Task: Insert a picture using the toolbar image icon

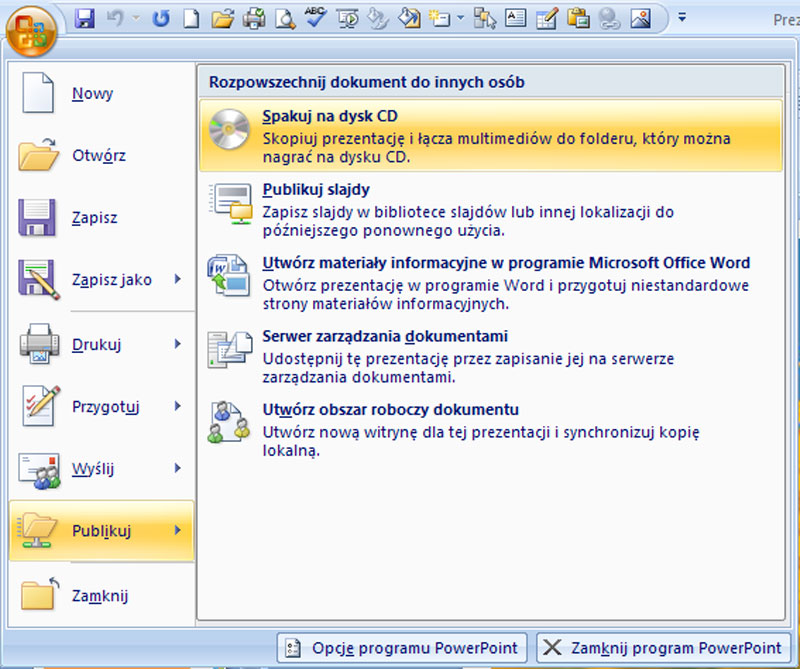Action: (641, 19)
